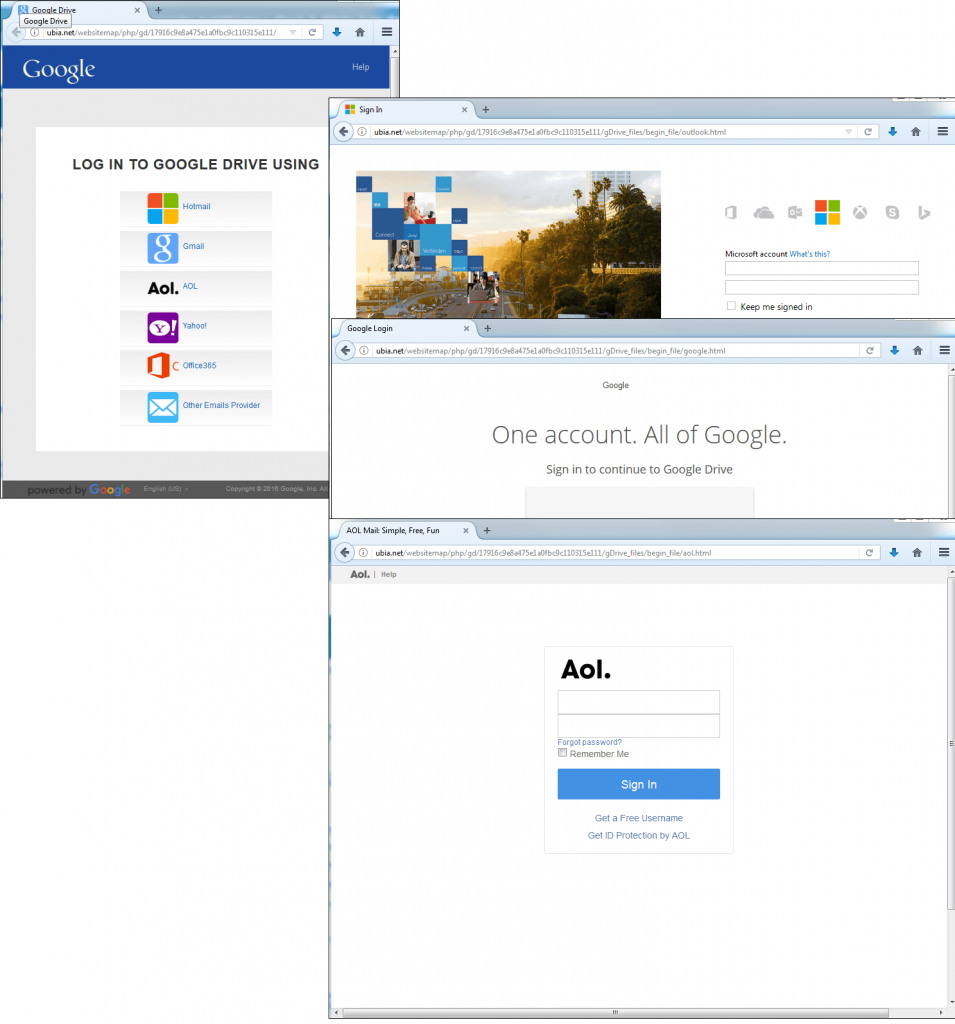Click the Outlook icon on Microsoft page

[795, 212]
